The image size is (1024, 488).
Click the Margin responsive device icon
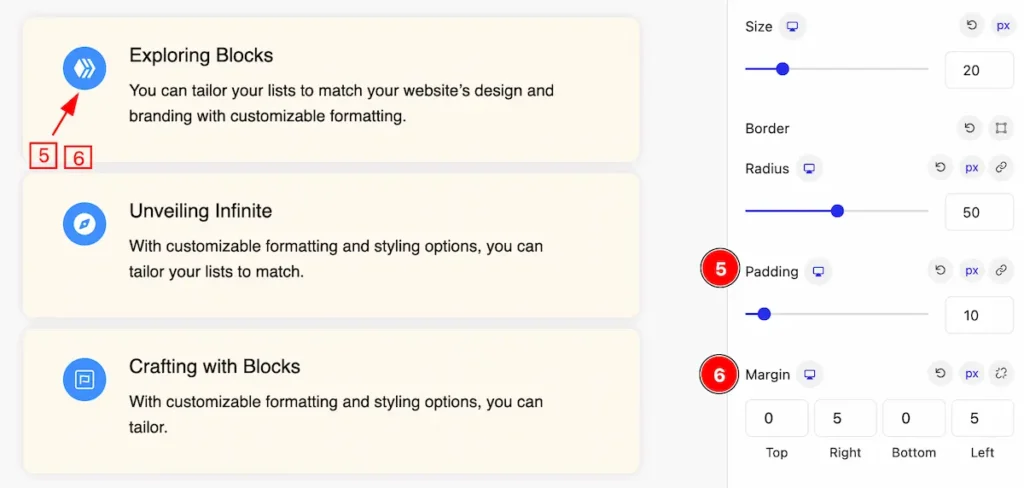[810, 374]
